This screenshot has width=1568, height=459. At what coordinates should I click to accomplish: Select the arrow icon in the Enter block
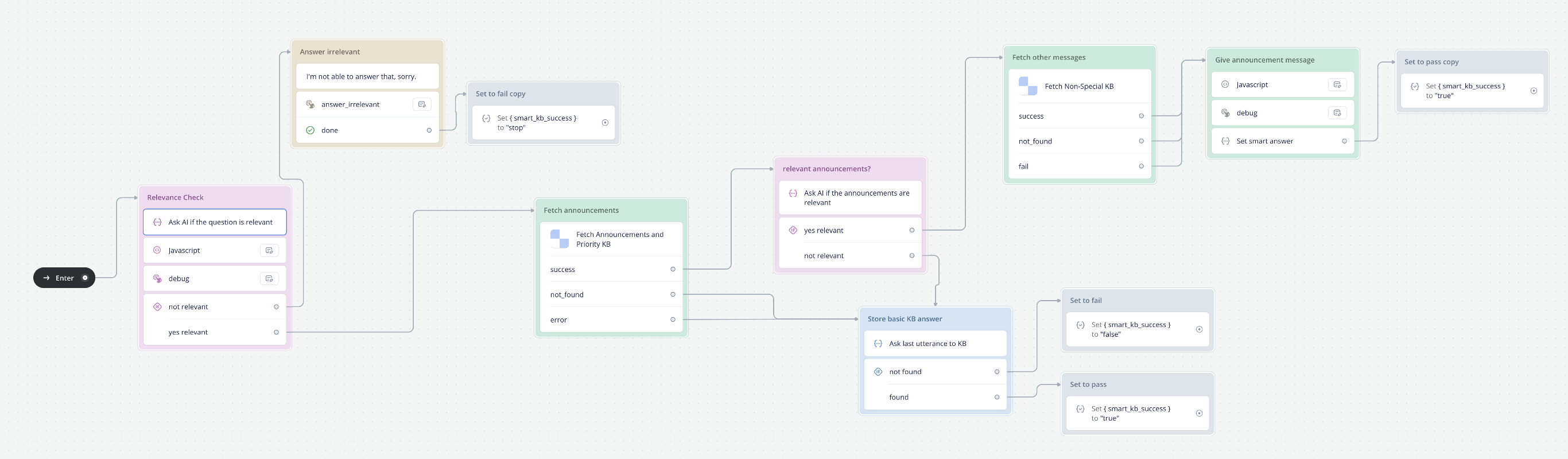46,278
